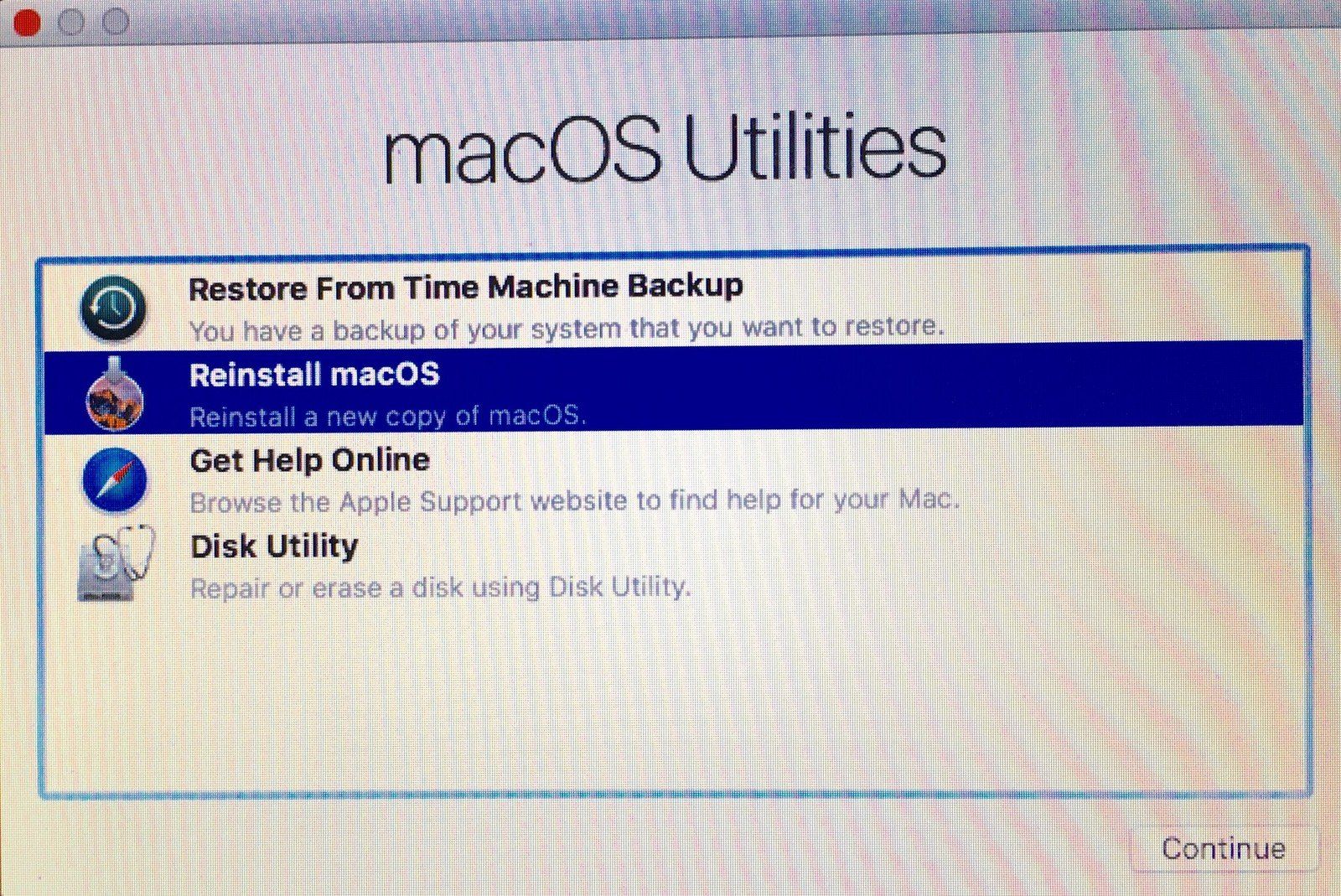This screenshot has width=1341, height=896.
Task: Select Restore From Time Machine Backup
Action: pyautogui.click(x=466, y=287)
